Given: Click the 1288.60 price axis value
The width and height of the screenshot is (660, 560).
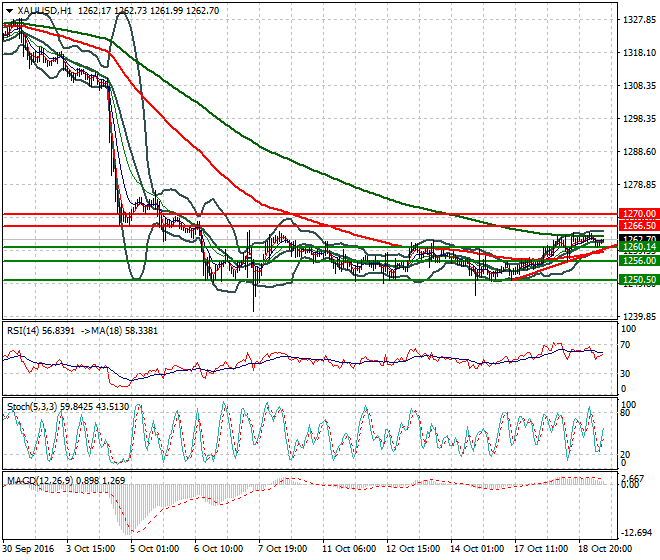Looking at the screenshot, I should point(639,152).
